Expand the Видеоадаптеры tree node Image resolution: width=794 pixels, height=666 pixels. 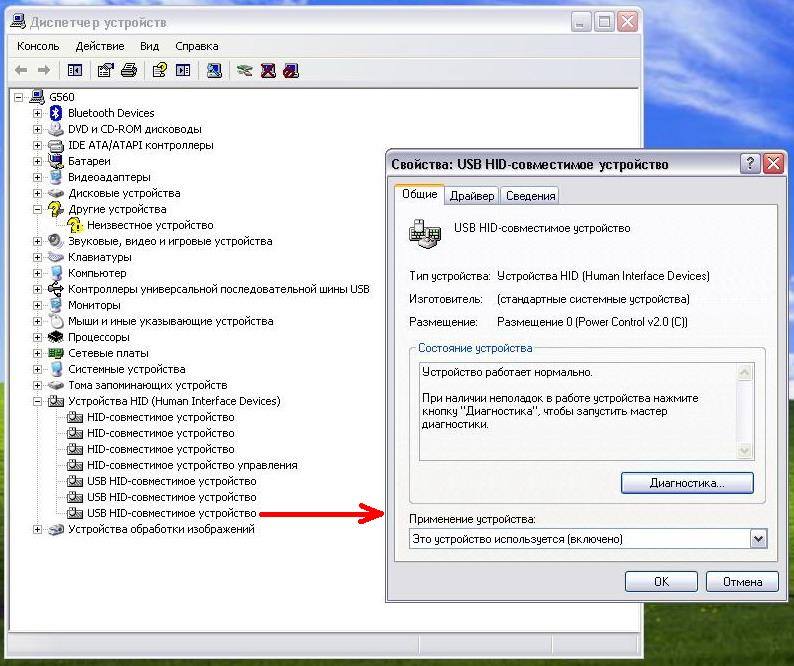38,177
